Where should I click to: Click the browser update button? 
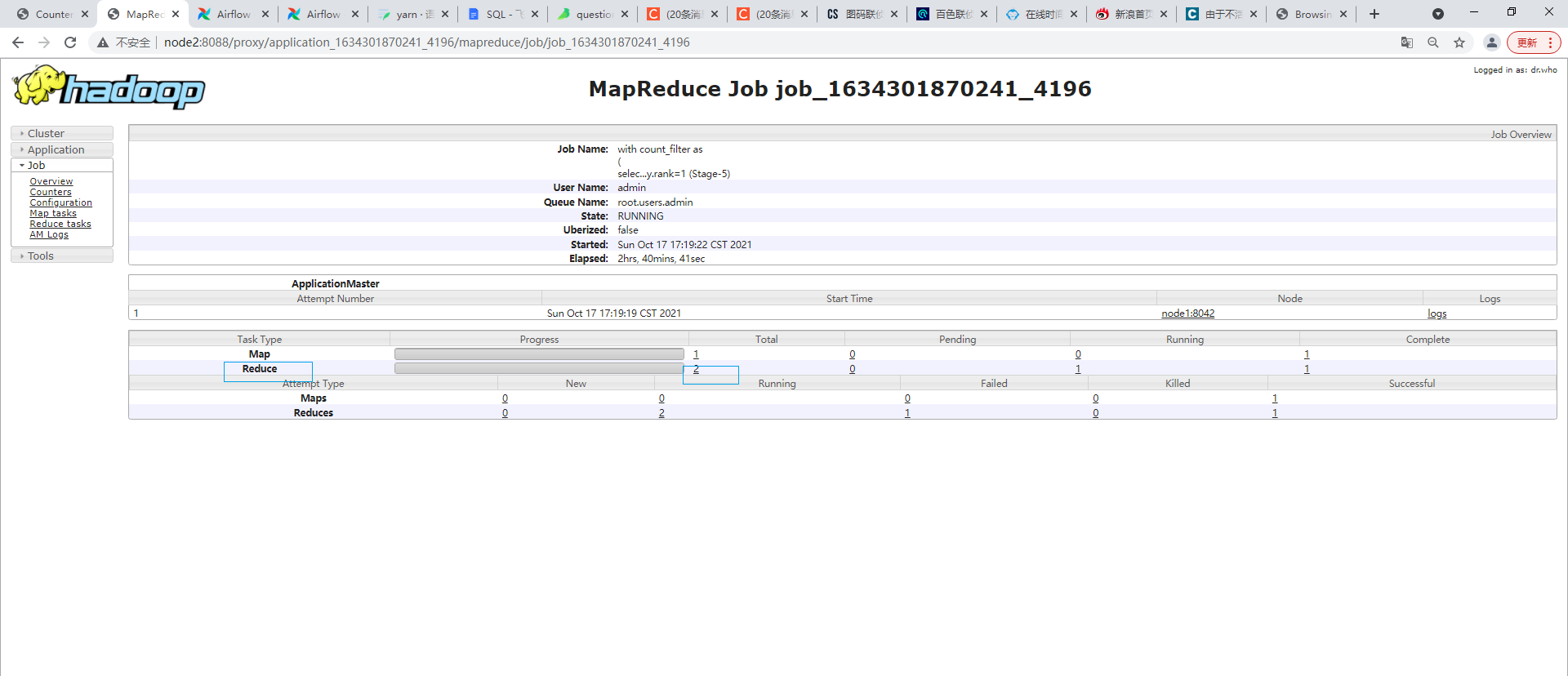[1534, 42]
